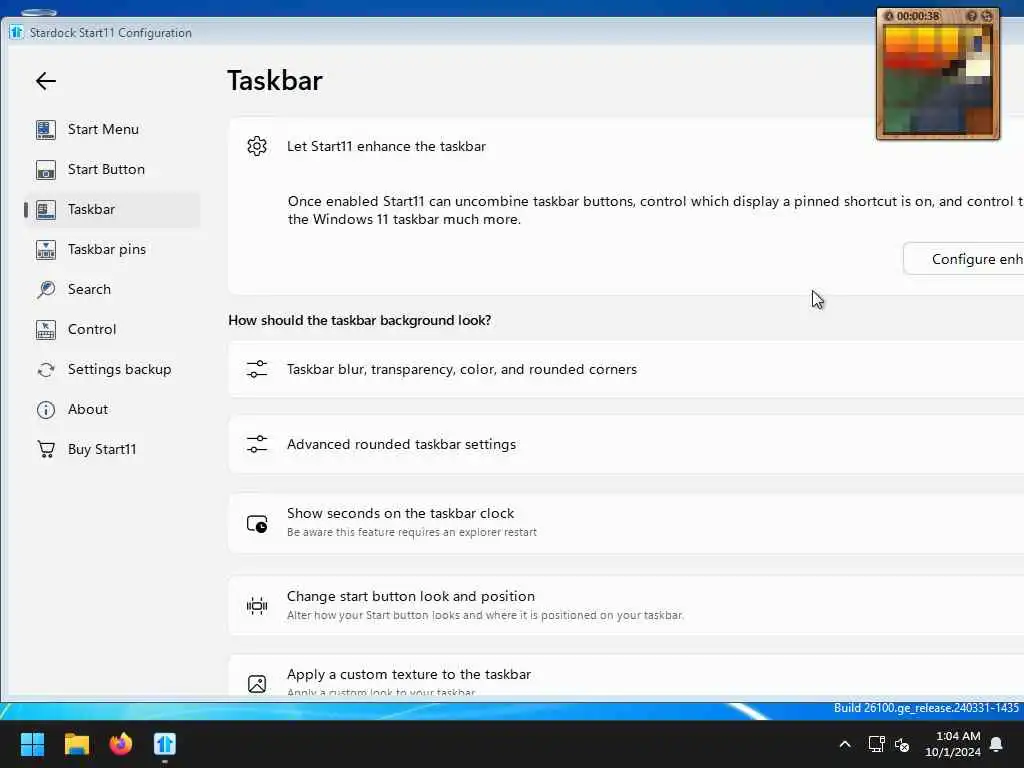This screenshot has height=768, width=1024.
Task: Click the Search magnifier sidebar icon
Action: [46, 289]
